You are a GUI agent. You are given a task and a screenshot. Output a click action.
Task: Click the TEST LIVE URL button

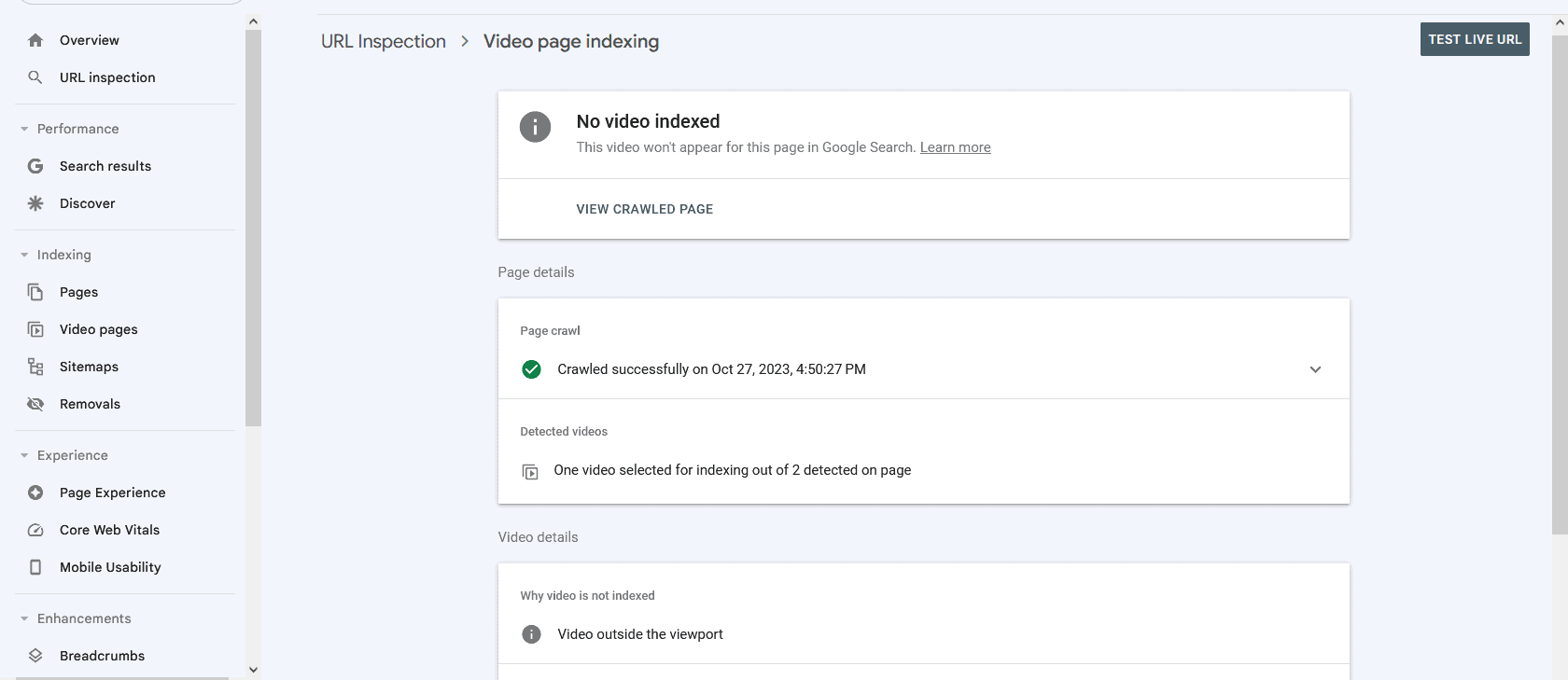coord(1475,39)
